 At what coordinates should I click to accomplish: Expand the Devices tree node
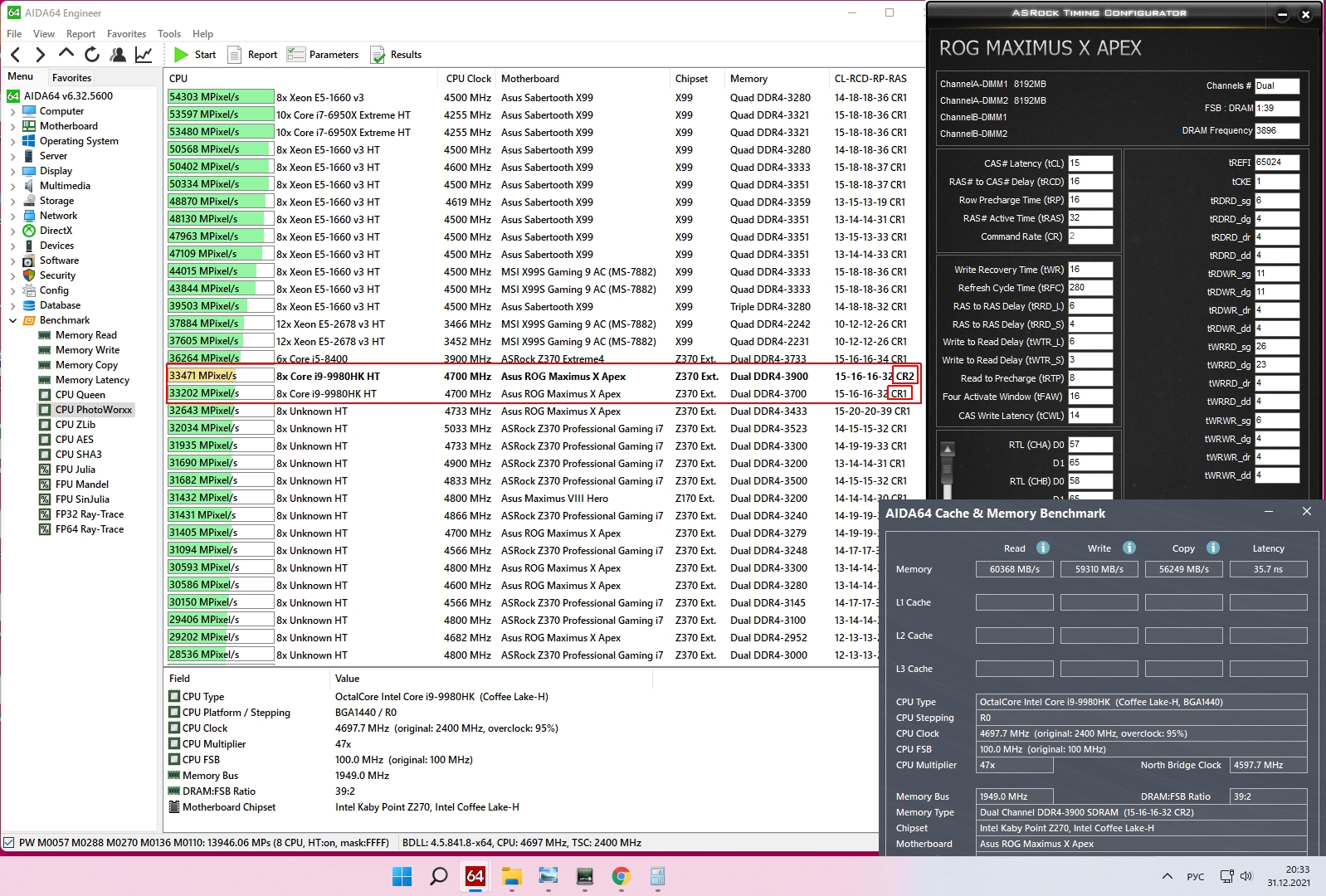click(12, 246)
